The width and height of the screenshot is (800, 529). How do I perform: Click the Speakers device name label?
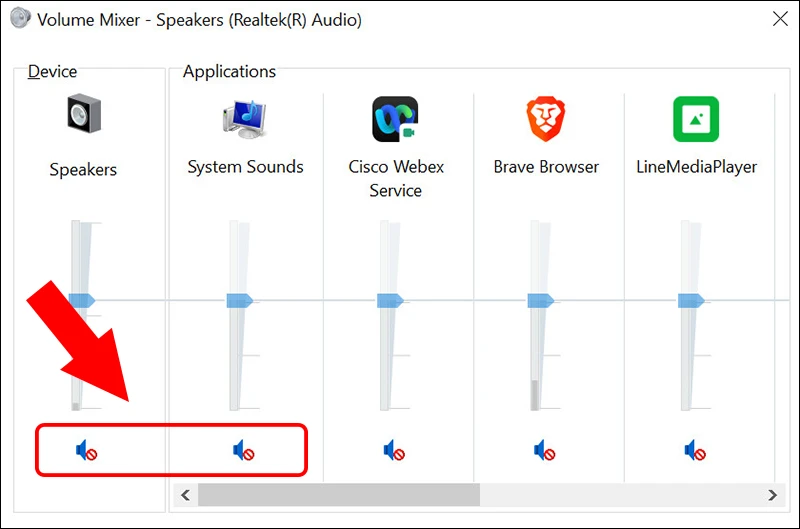83,170
